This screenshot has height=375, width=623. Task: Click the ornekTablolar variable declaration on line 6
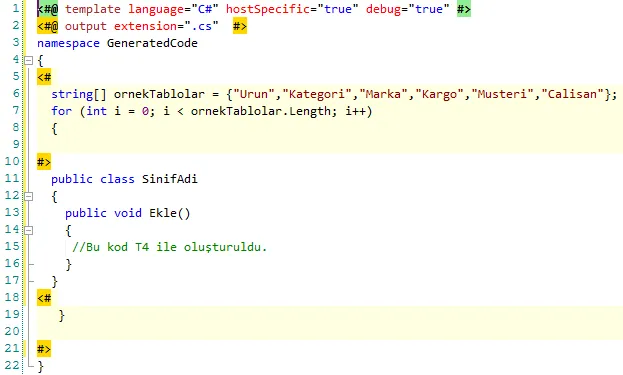(159, 94)
